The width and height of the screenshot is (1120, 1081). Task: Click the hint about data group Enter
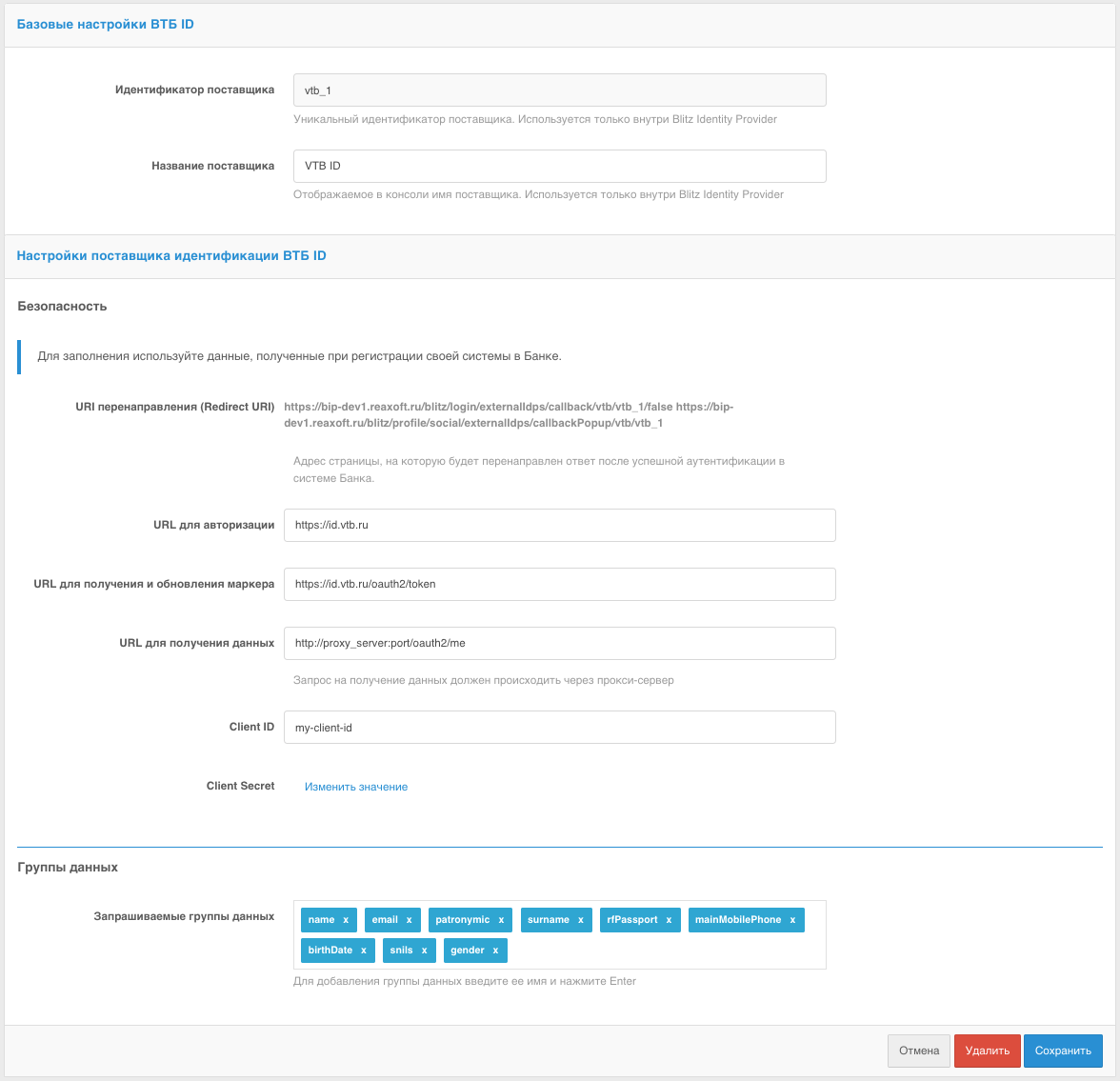point(465,982)
